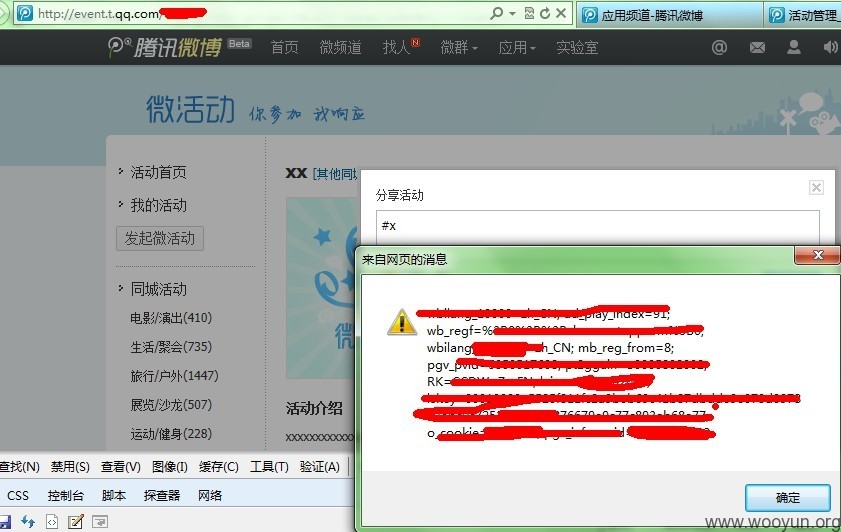Expand the 微群 dropdown menu
841x532 pixels.
pyautogui.click(x=459, y=48)
